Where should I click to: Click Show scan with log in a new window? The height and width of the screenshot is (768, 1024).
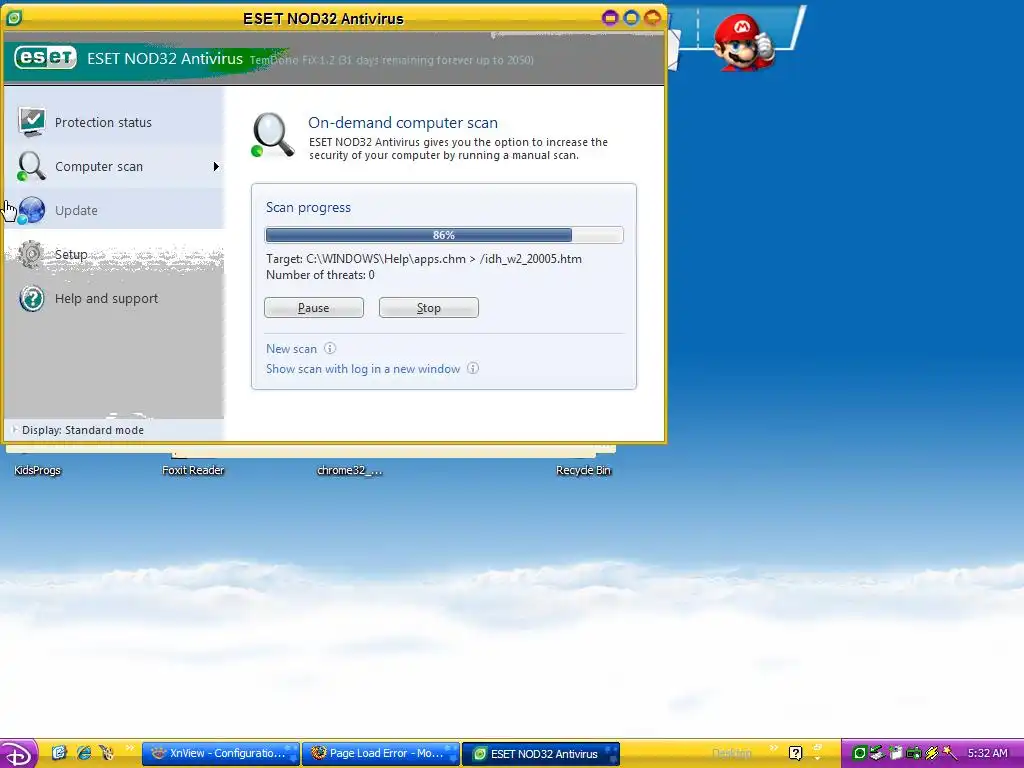[x=363, y=369]
